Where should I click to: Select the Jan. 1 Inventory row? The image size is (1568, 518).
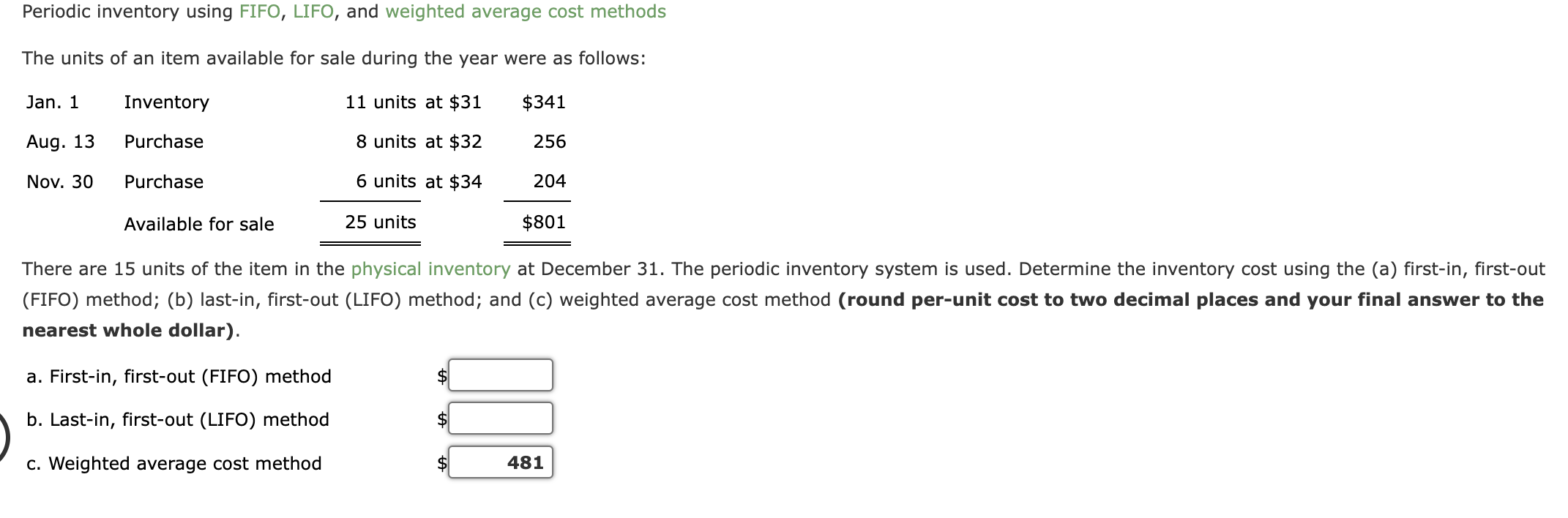(x=293, y=102)
